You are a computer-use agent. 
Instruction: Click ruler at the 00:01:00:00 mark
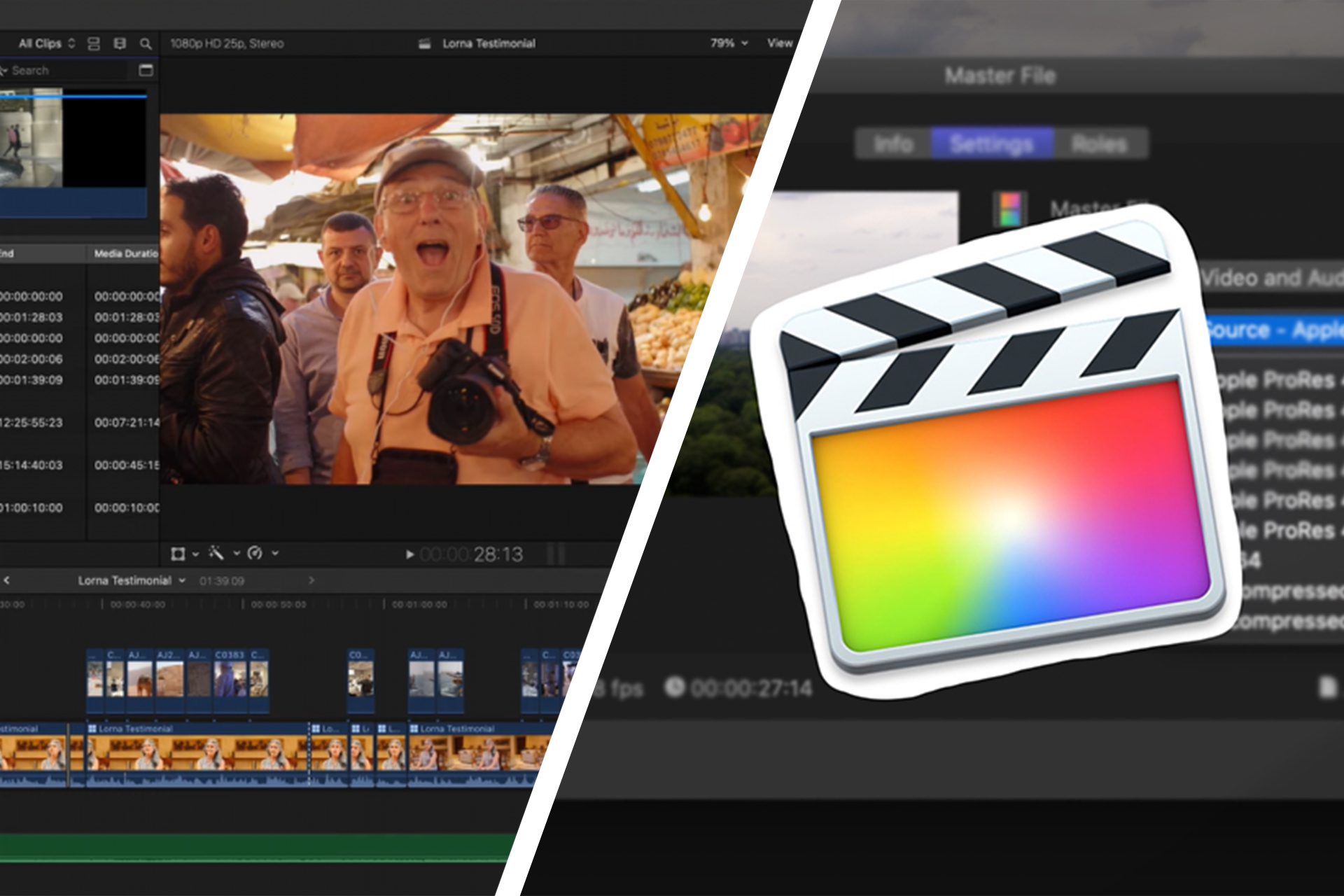419,604
